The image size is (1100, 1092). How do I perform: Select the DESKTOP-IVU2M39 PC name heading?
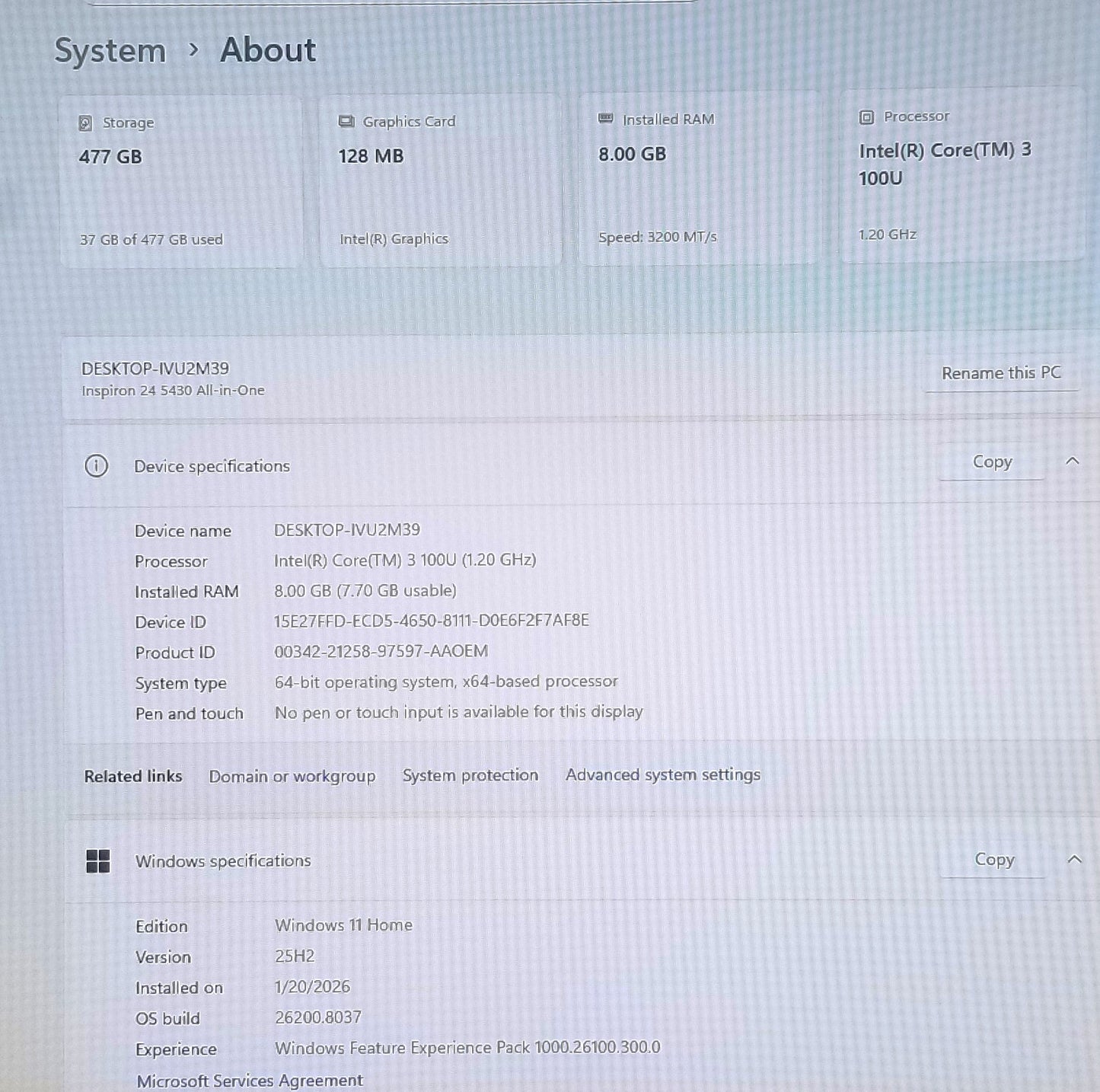[155, 369]
